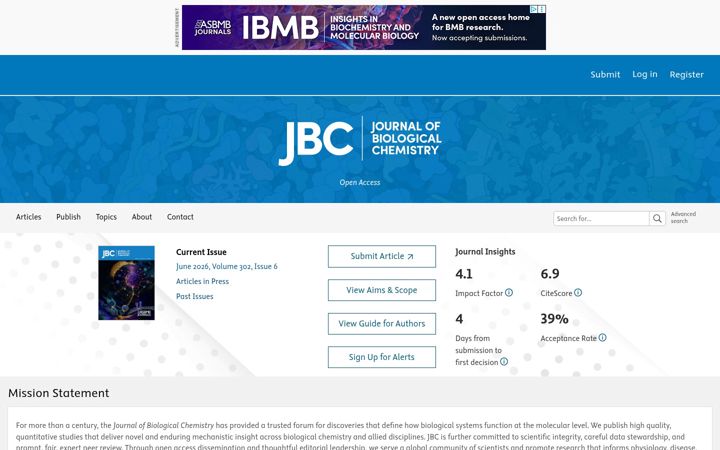Click the 4.1 Impact Factor value

click(x=464, y=274)
